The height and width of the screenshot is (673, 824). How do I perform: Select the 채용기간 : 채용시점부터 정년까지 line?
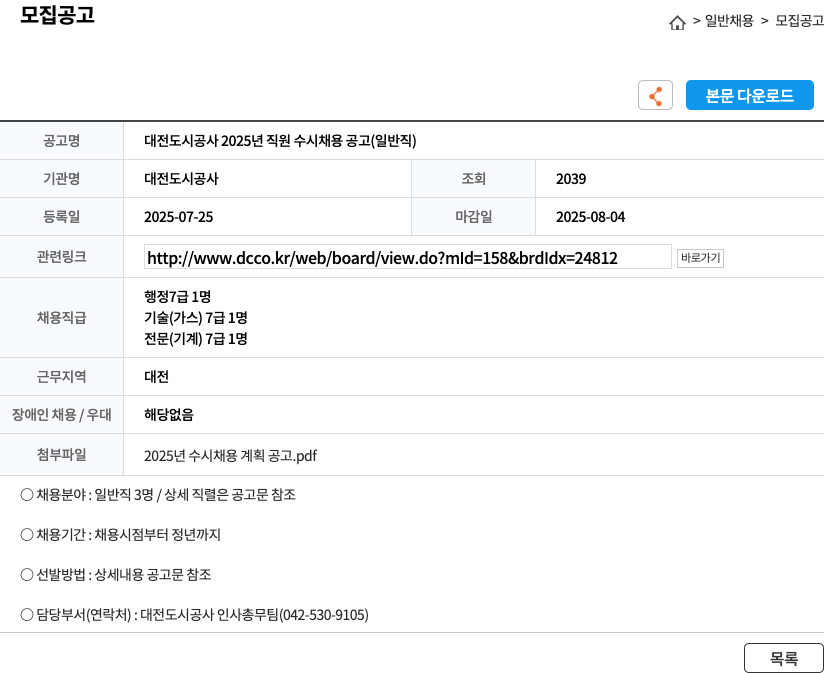pos(120,535)
